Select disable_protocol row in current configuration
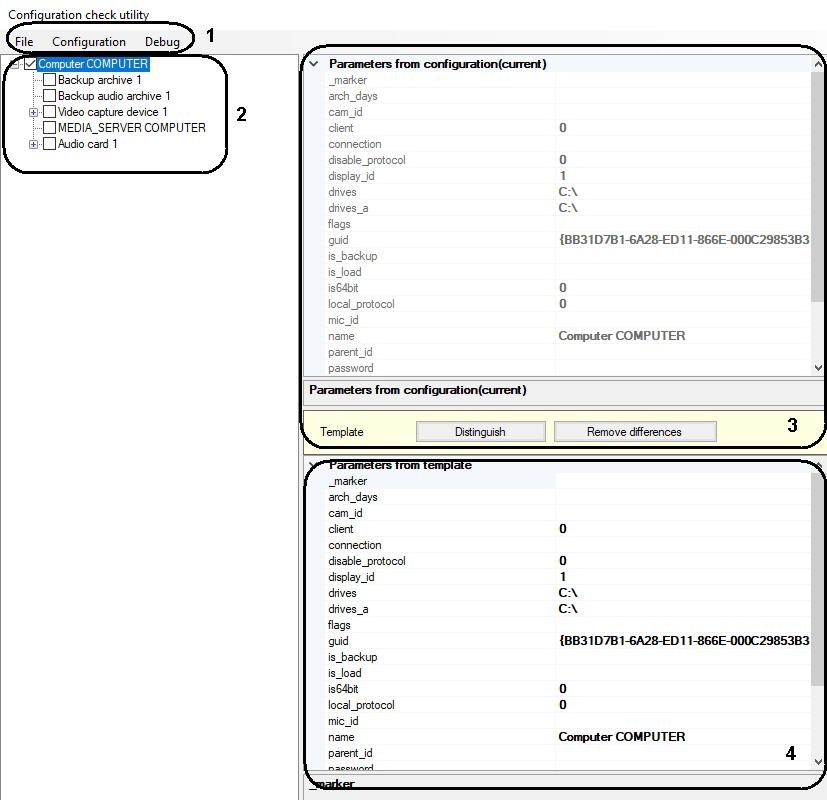The image size is (827, 800). (568, 160)
